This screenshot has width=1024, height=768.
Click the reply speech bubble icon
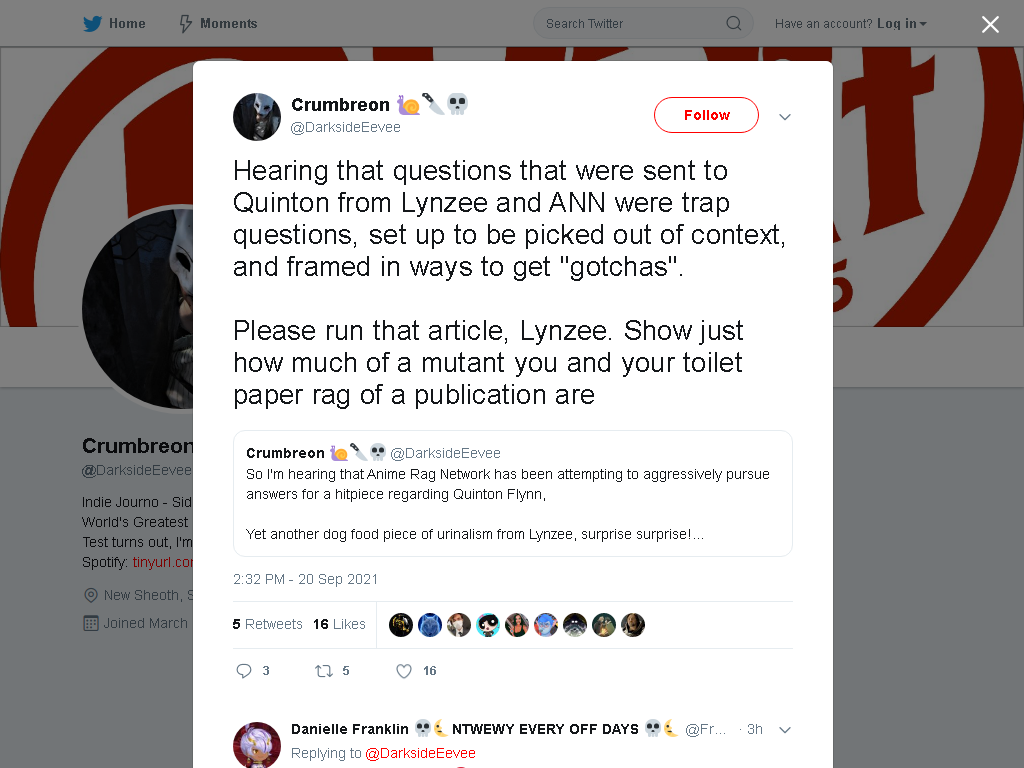click(x=244, y=671)
